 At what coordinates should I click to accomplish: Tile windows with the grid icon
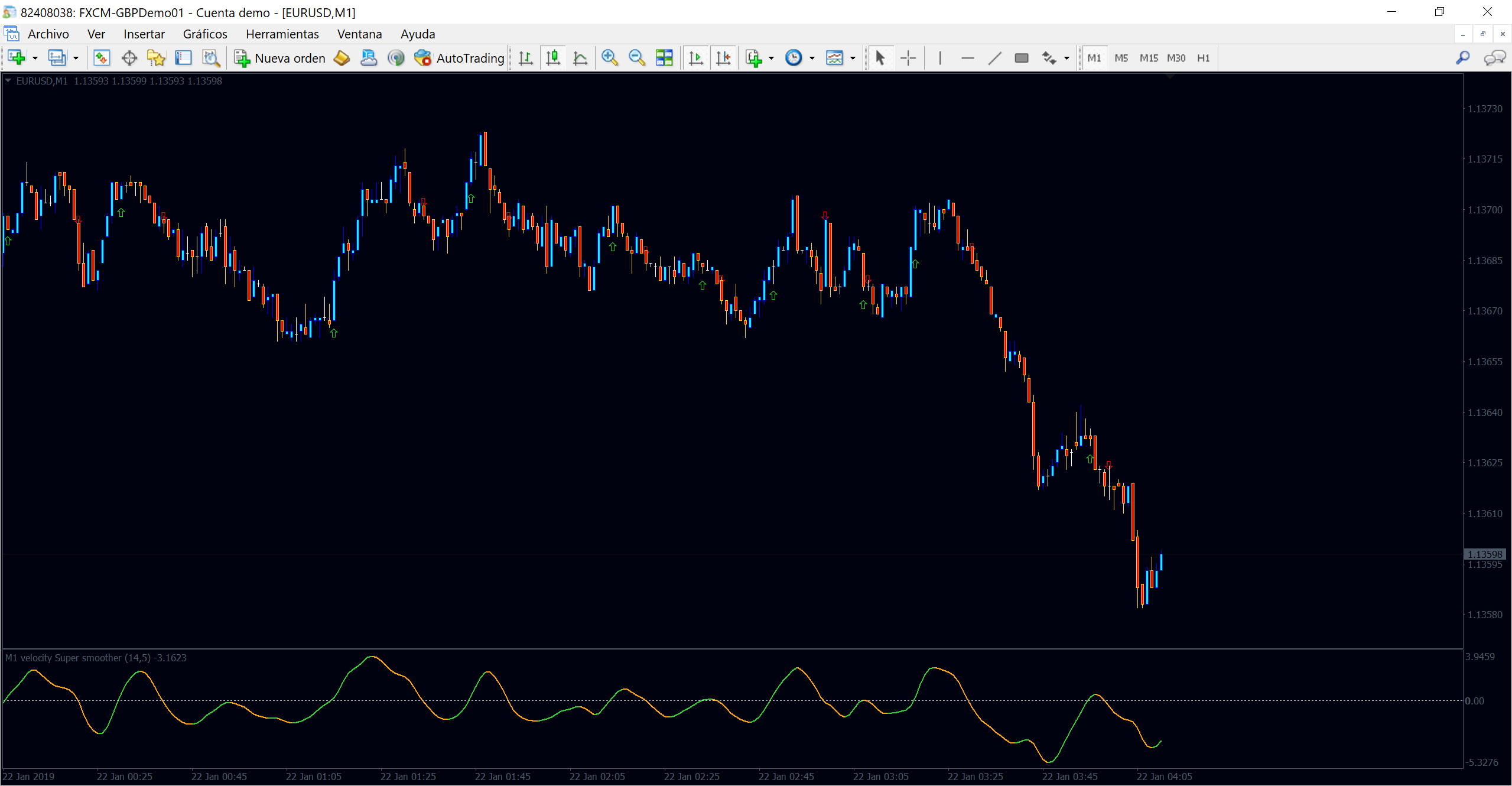(x=664, y=58)
